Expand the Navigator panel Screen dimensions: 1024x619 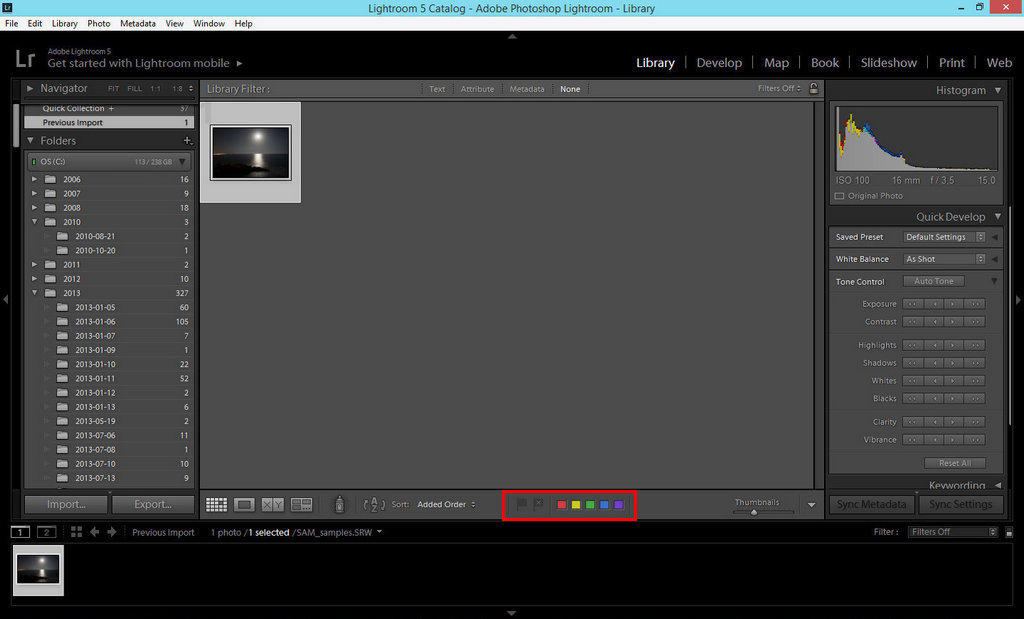(31, 89)
